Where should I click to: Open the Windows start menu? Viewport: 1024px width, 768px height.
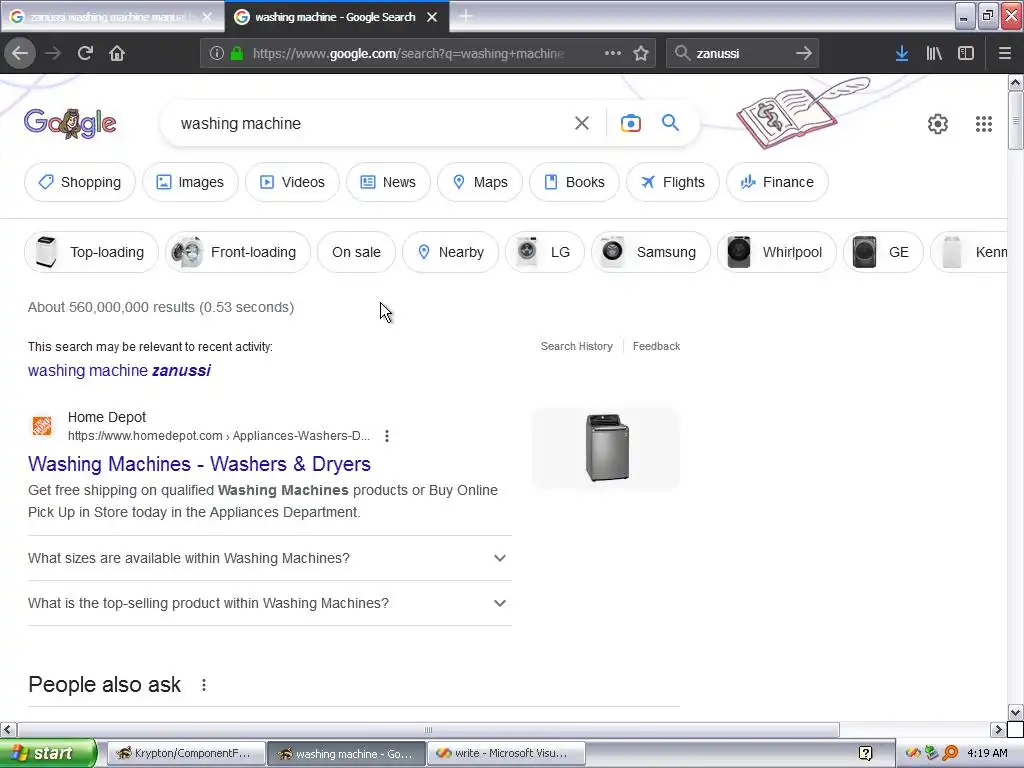pyautogui.click(x=48, y=753)
